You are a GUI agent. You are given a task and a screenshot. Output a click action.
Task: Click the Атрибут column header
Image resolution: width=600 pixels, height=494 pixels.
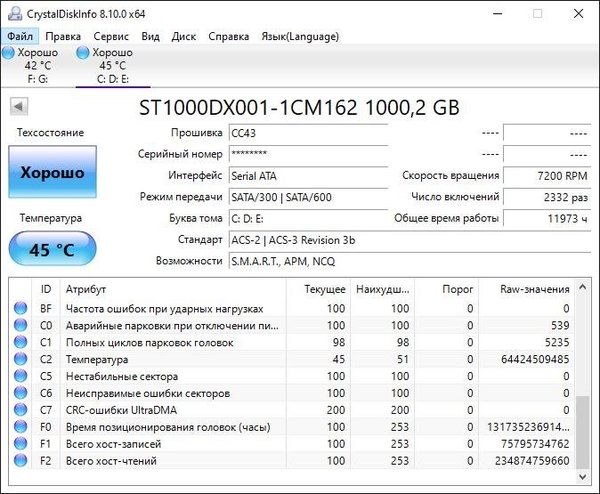[173, 289]
